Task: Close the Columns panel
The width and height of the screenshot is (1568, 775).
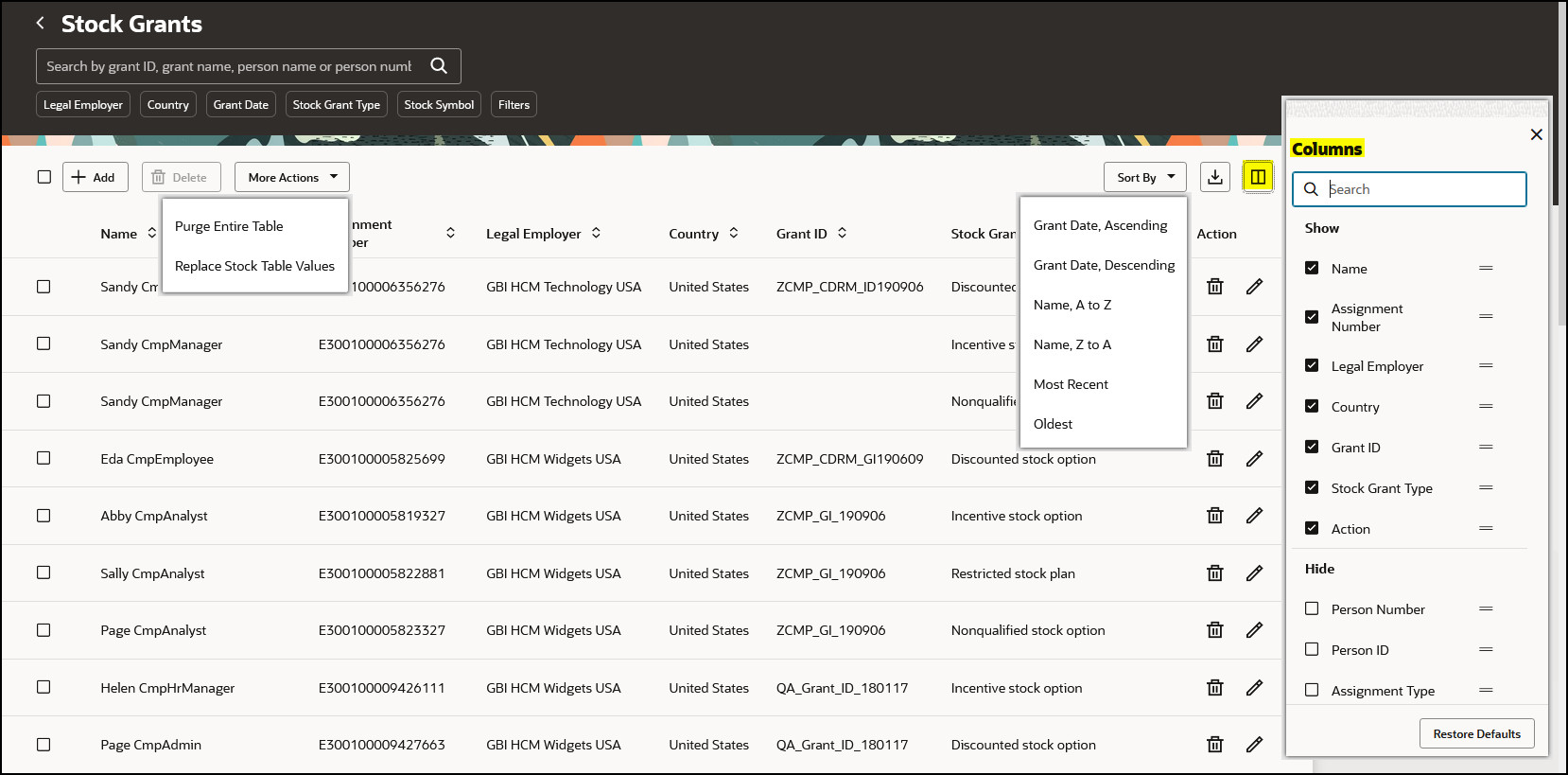Action: click(x=1536, y=134)
